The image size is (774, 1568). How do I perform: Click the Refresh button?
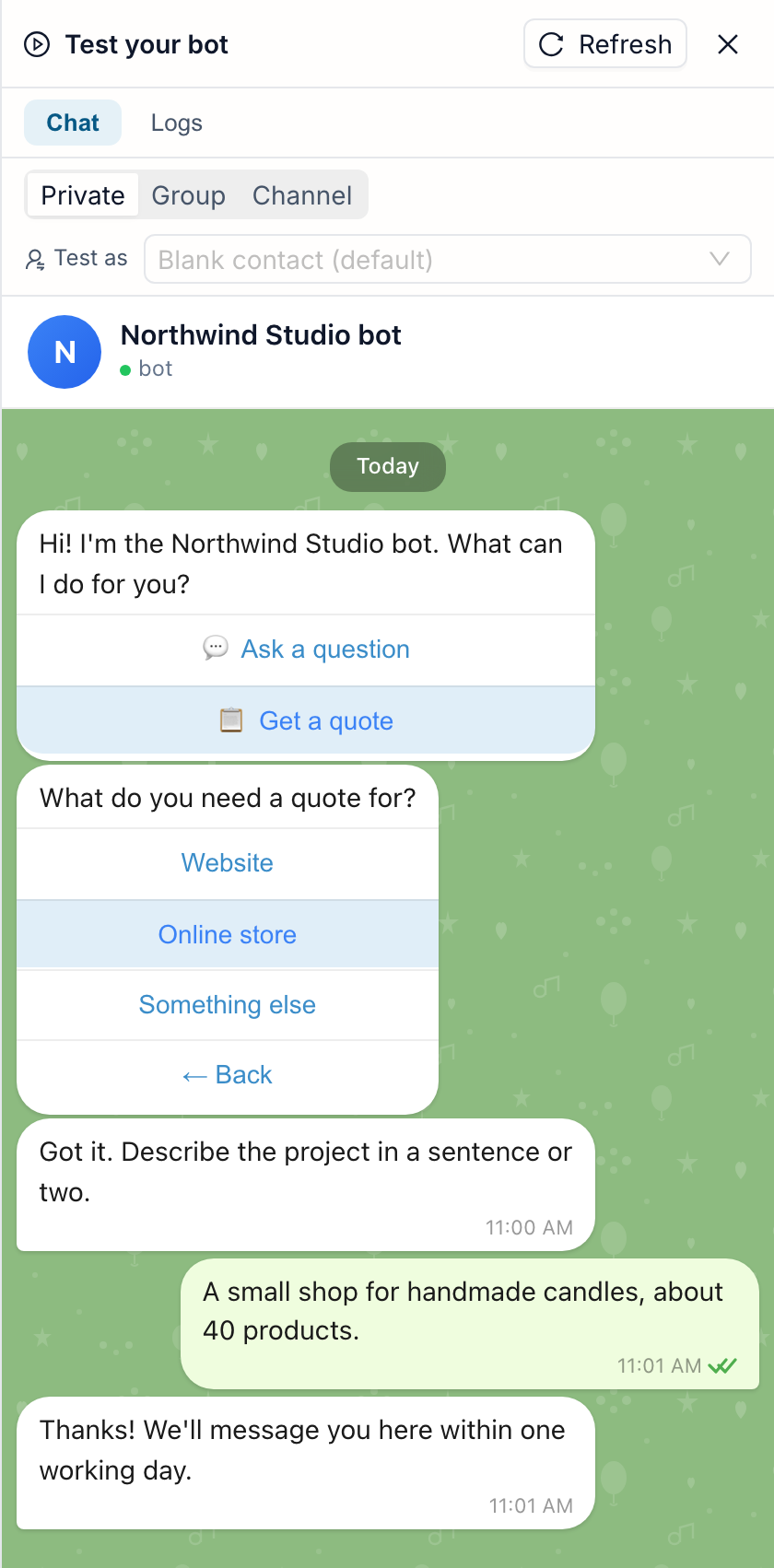click(605, 44)
